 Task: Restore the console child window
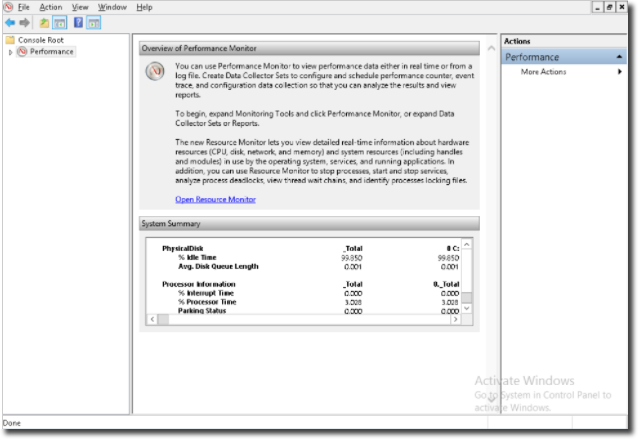[x=609, y=7]
